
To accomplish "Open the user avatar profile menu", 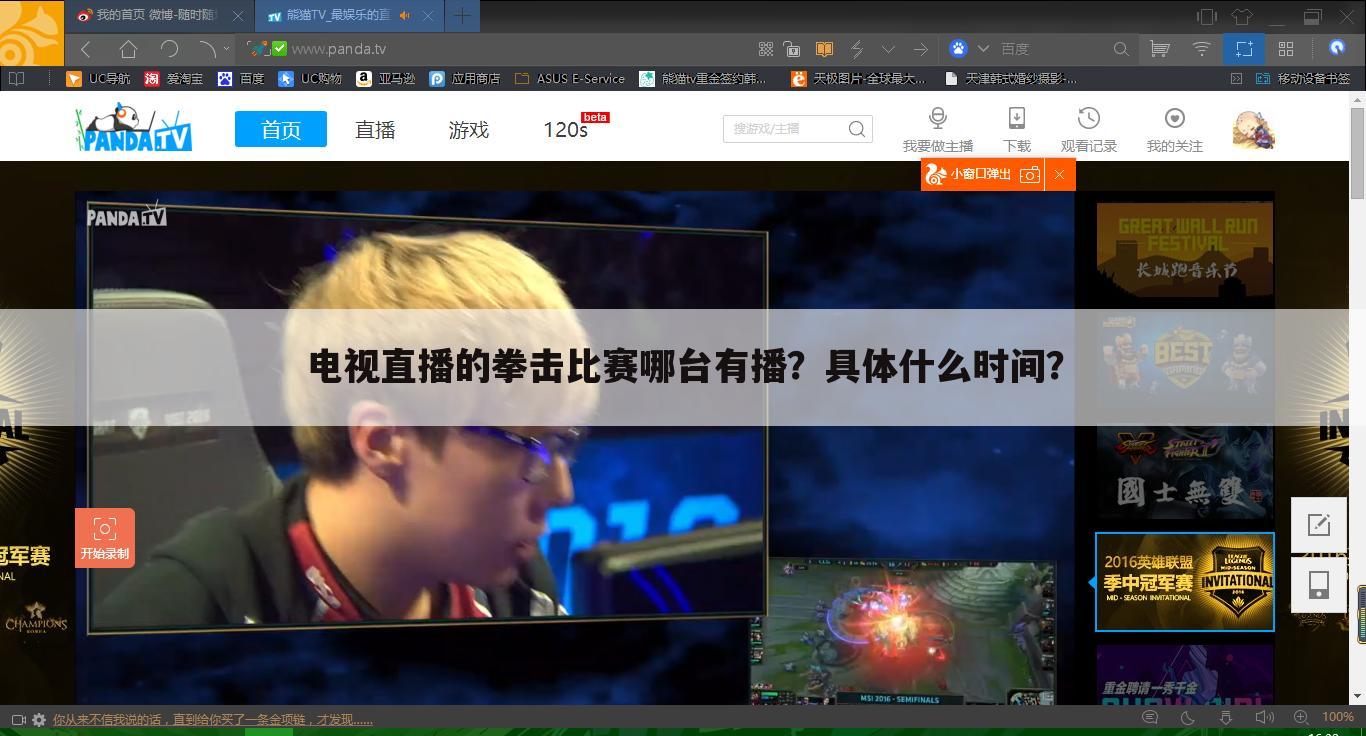I will [1254, 129].
